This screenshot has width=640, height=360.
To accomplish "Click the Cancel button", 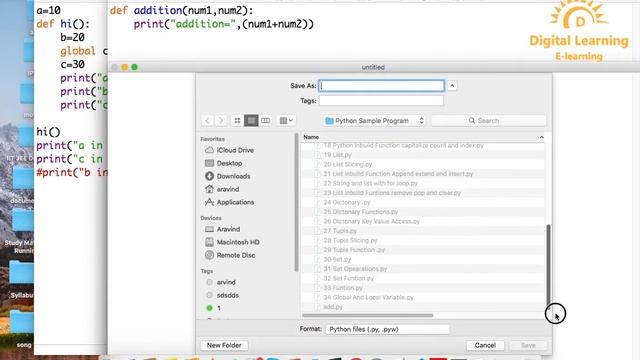I will coord(485,345).
